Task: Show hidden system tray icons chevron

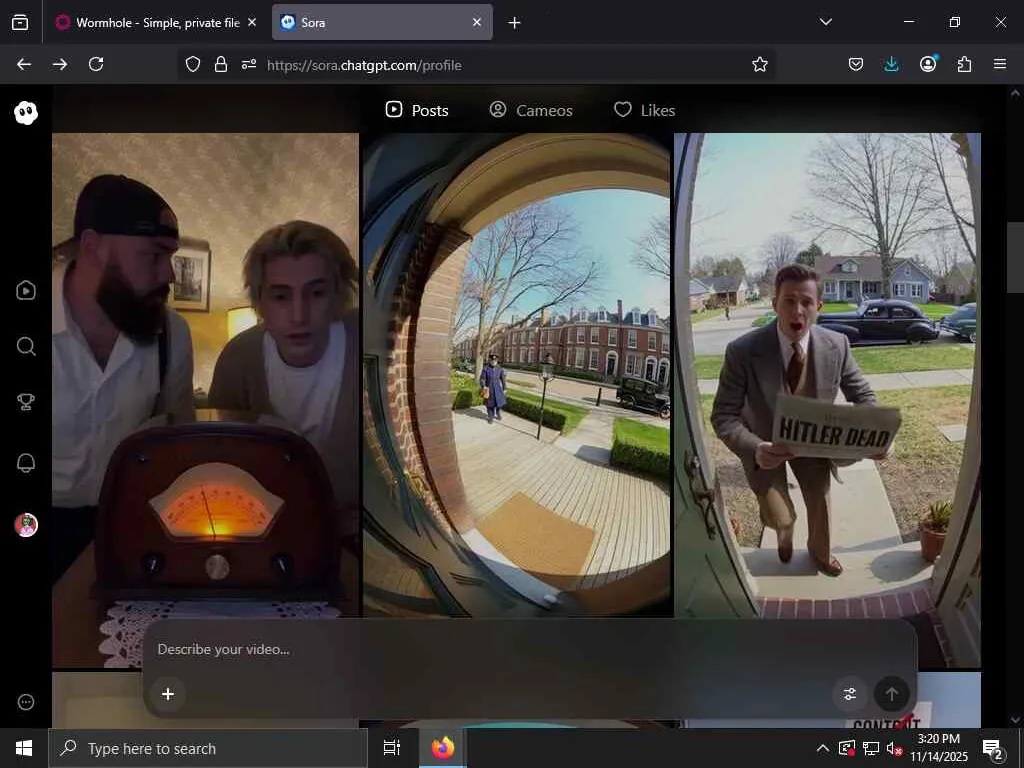Action: pos(822,748)
